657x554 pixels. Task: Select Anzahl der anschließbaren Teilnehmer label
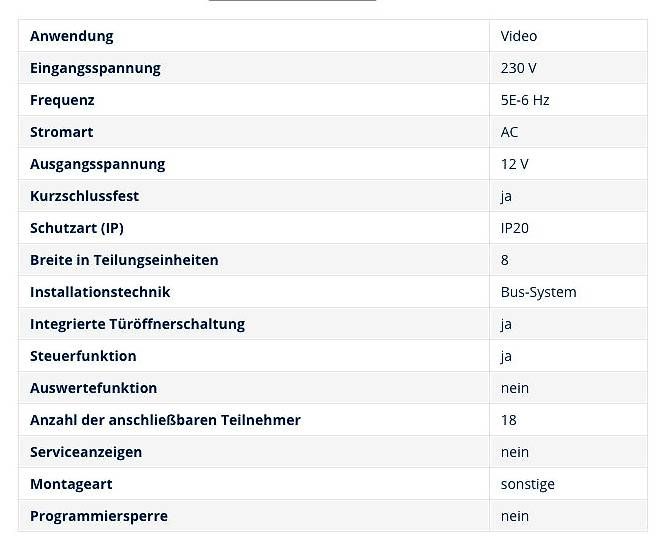[165, 420]
